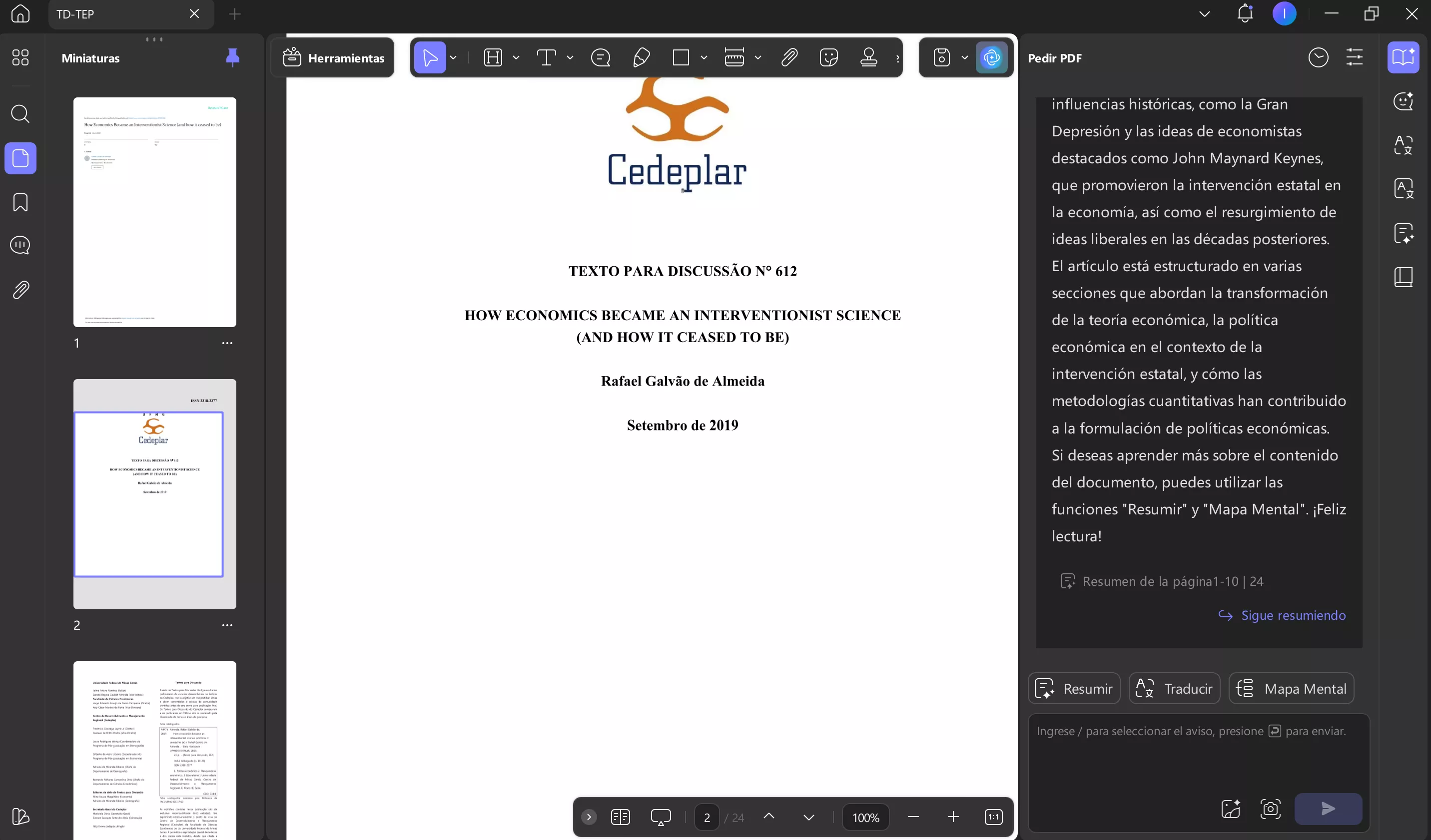Screen dimensions: 1431x840
Task: Collapse the bottom navigation bar arrow
Action: tap(589, 817)
